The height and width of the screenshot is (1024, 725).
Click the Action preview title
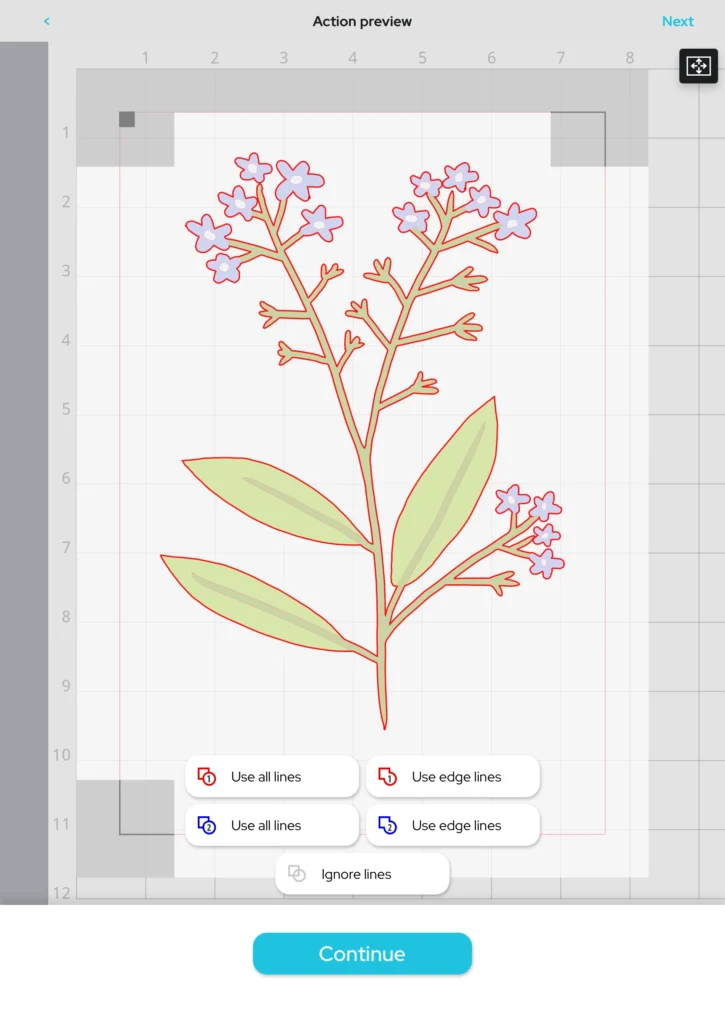tap(362, 21)
